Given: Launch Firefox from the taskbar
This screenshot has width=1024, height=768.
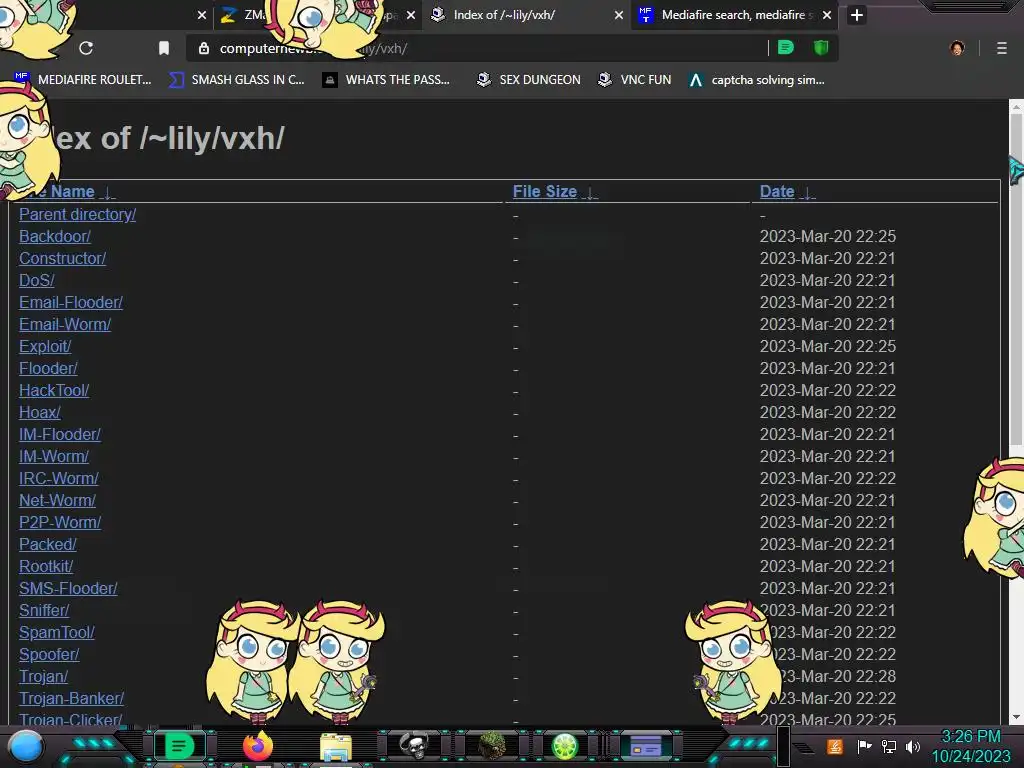Looking at the screenshot, I should coord(257,746).
